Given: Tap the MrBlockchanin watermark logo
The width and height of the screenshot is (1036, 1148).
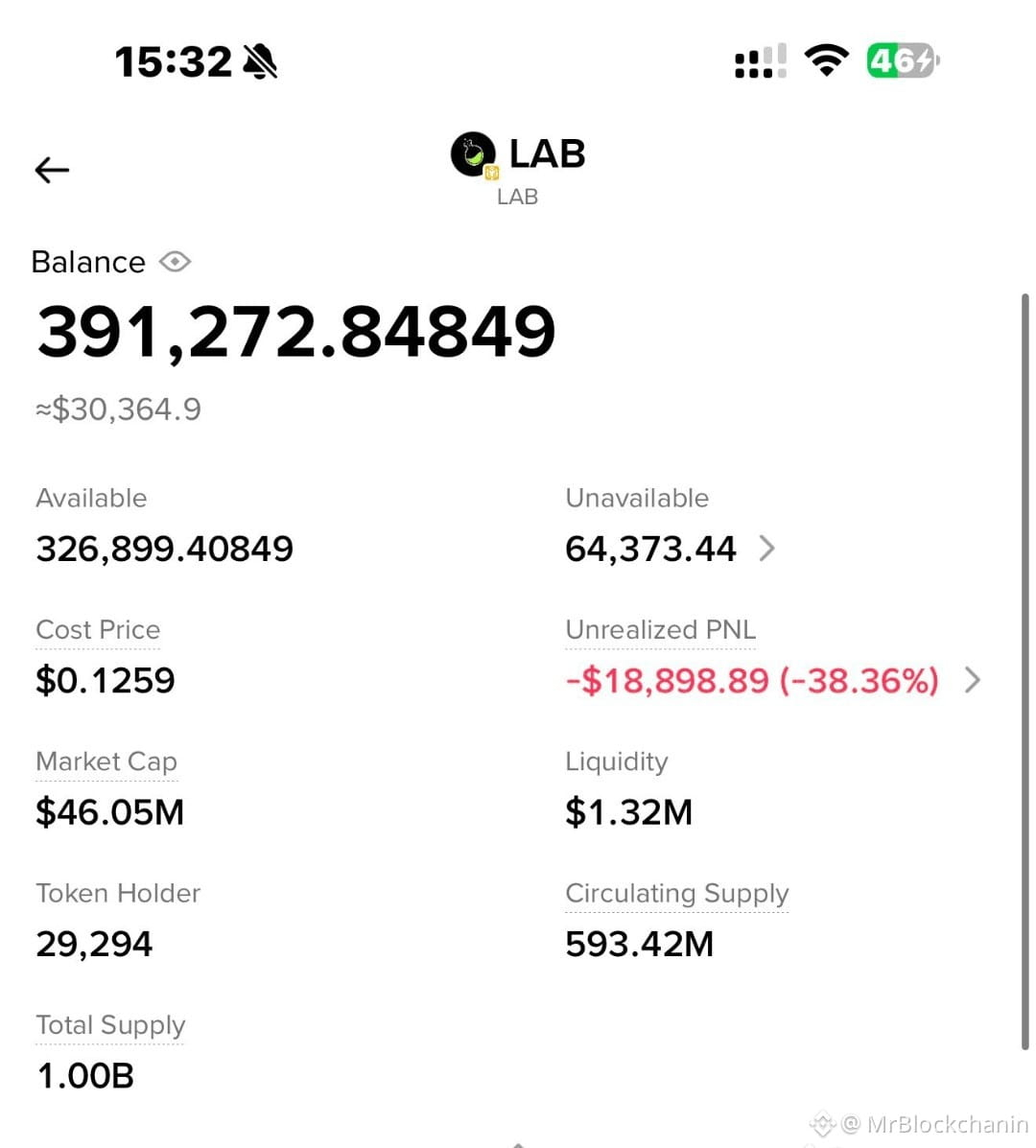Looking at the screenshot, I should [x=821, y=1123].
